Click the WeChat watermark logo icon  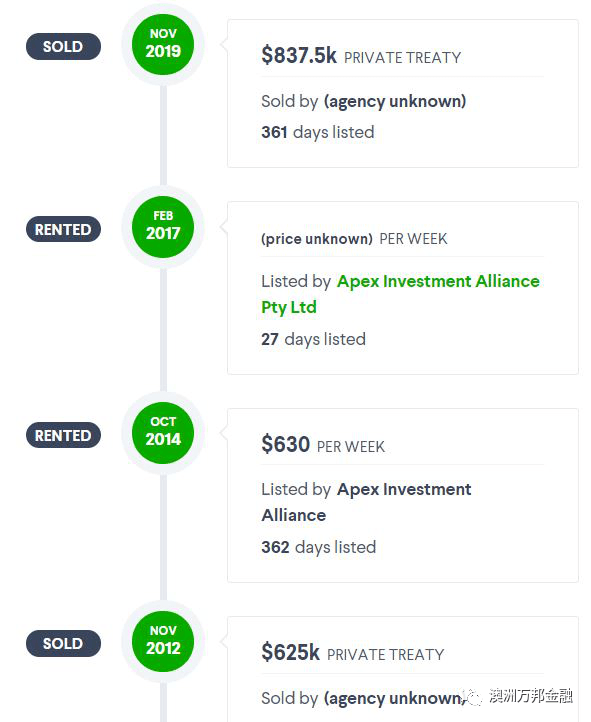pos(472,697)
